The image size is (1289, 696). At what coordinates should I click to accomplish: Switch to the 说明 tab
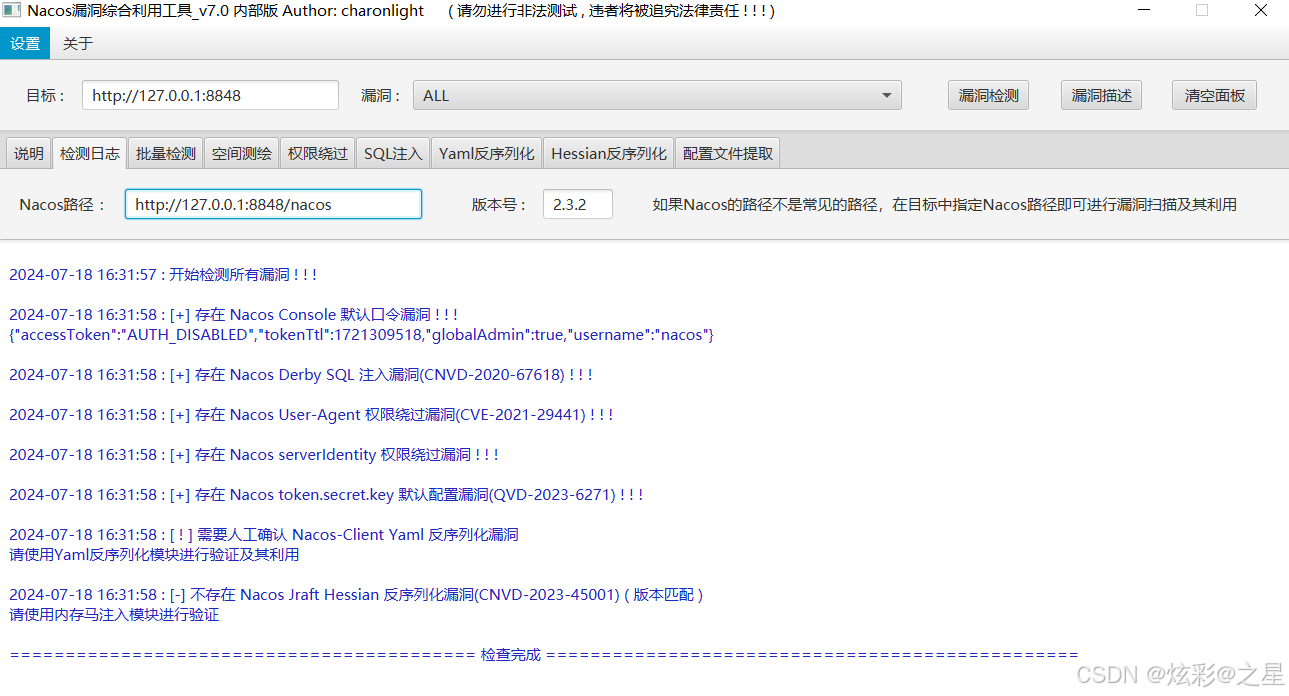coord(28,154)
